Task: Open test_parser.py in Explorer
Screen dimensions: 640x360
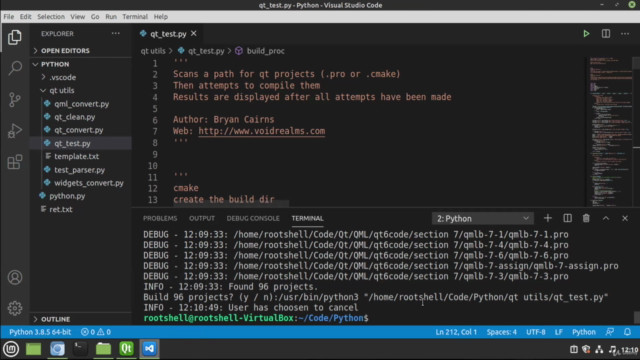Action: 80,170
